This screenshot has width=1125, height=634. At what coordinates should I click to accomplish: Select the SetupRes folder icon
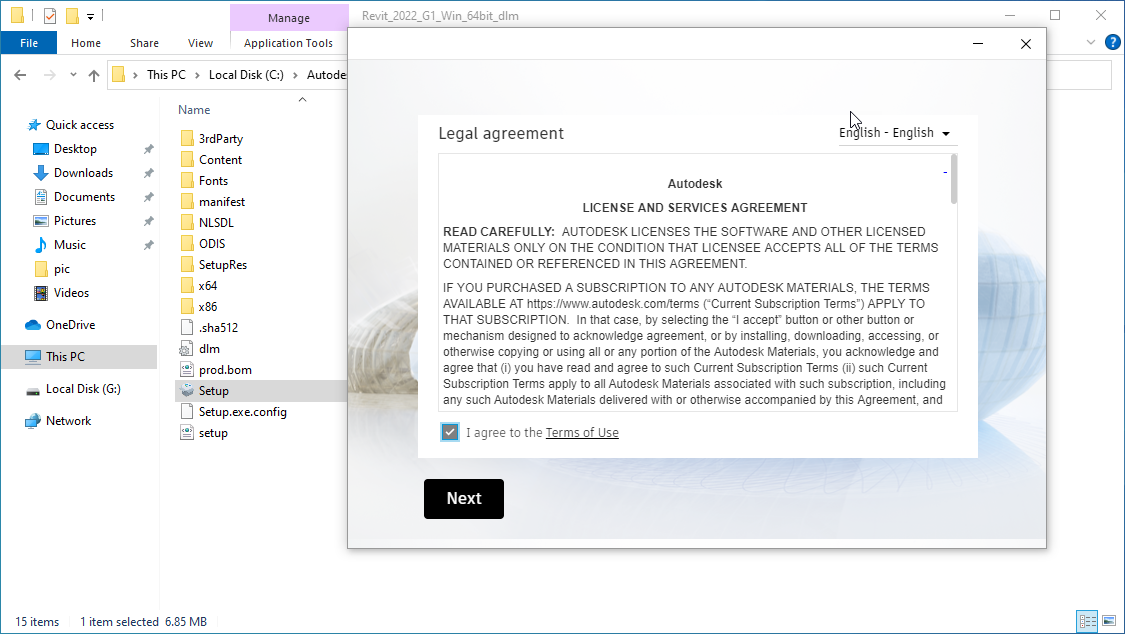coord(187,265)
